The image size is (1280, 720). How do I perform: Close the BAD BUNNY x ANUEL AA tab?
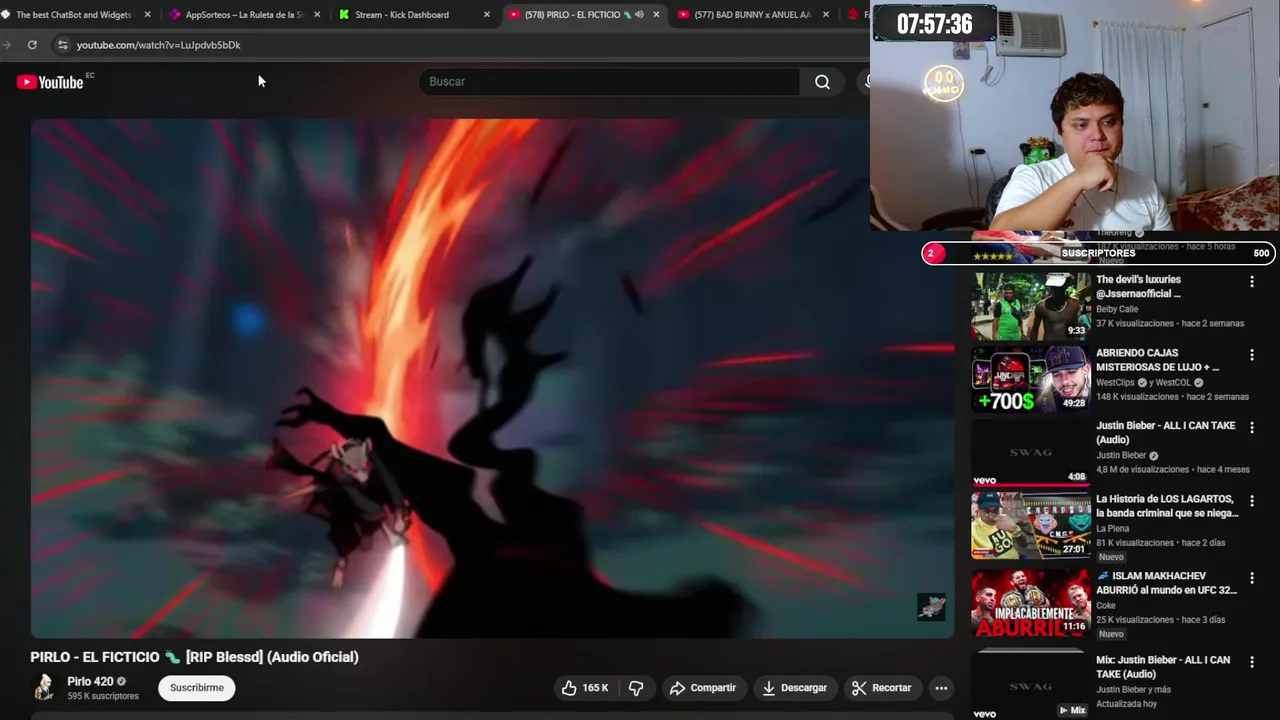[x=826, y=15]
